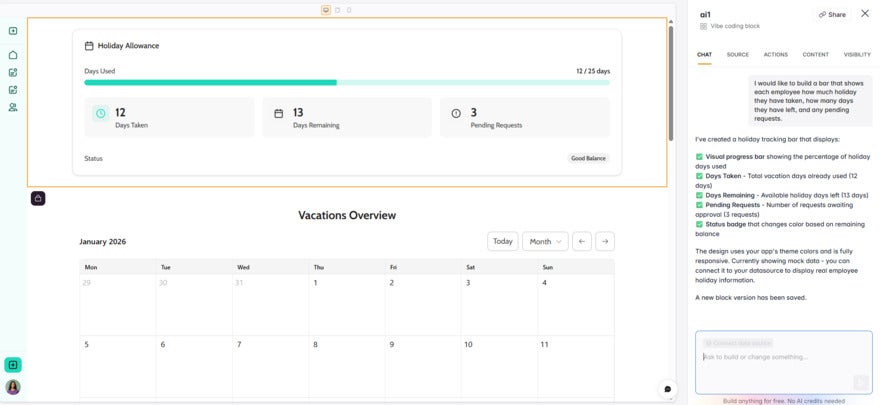This screenshot has width=880, height=405.
Task: Click the clock icon in Days Taken card
Action: [100, 113]
